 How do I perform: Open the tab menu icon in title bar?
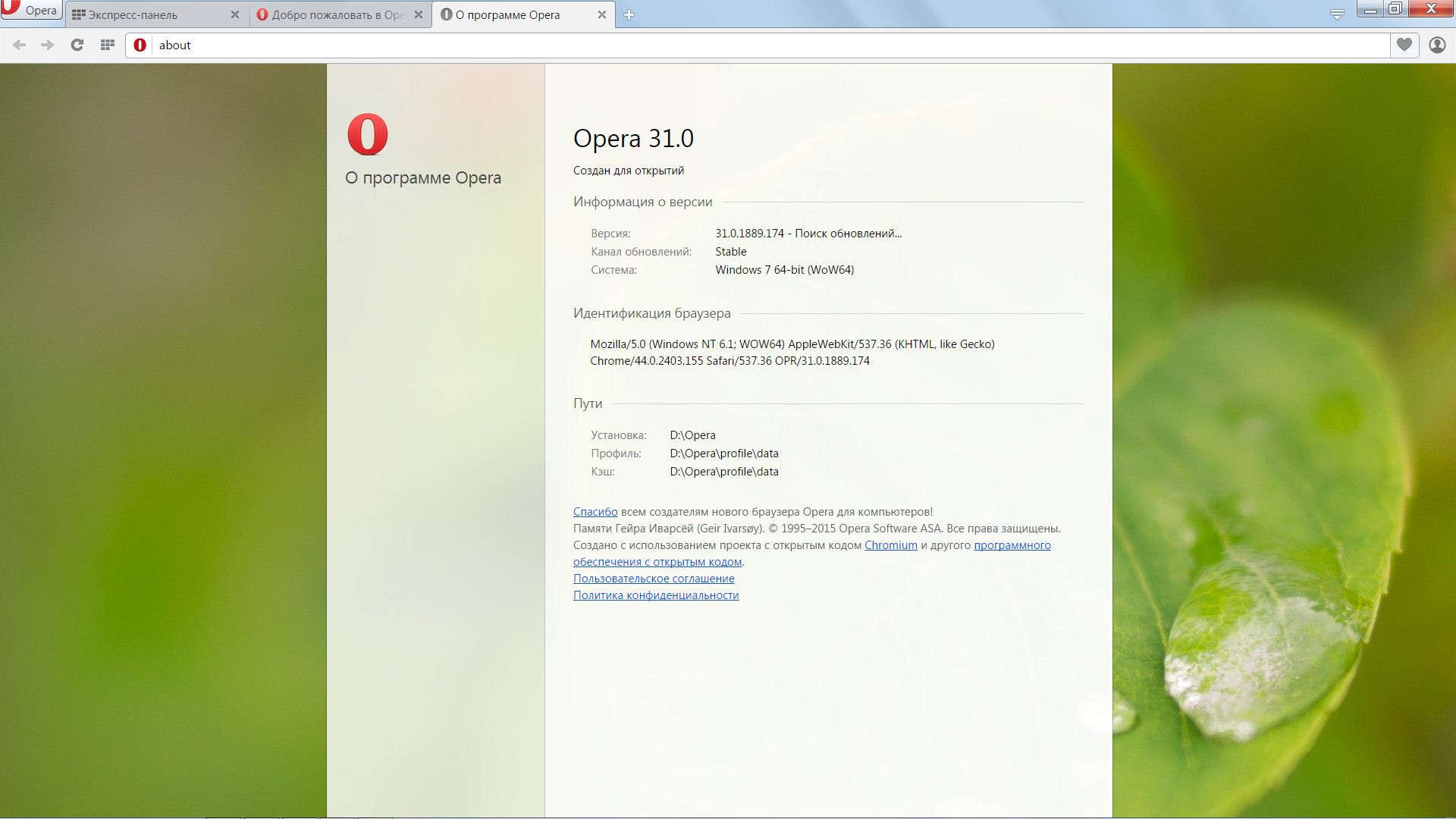pyautogui.click(x=1337, y=14)
